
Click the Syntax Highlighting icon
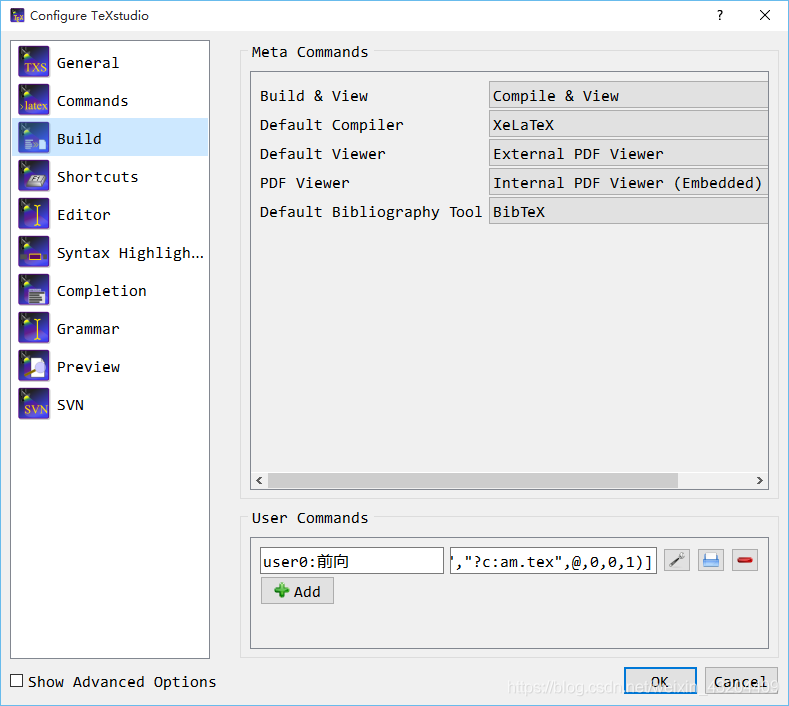click(x=34, y=252)
